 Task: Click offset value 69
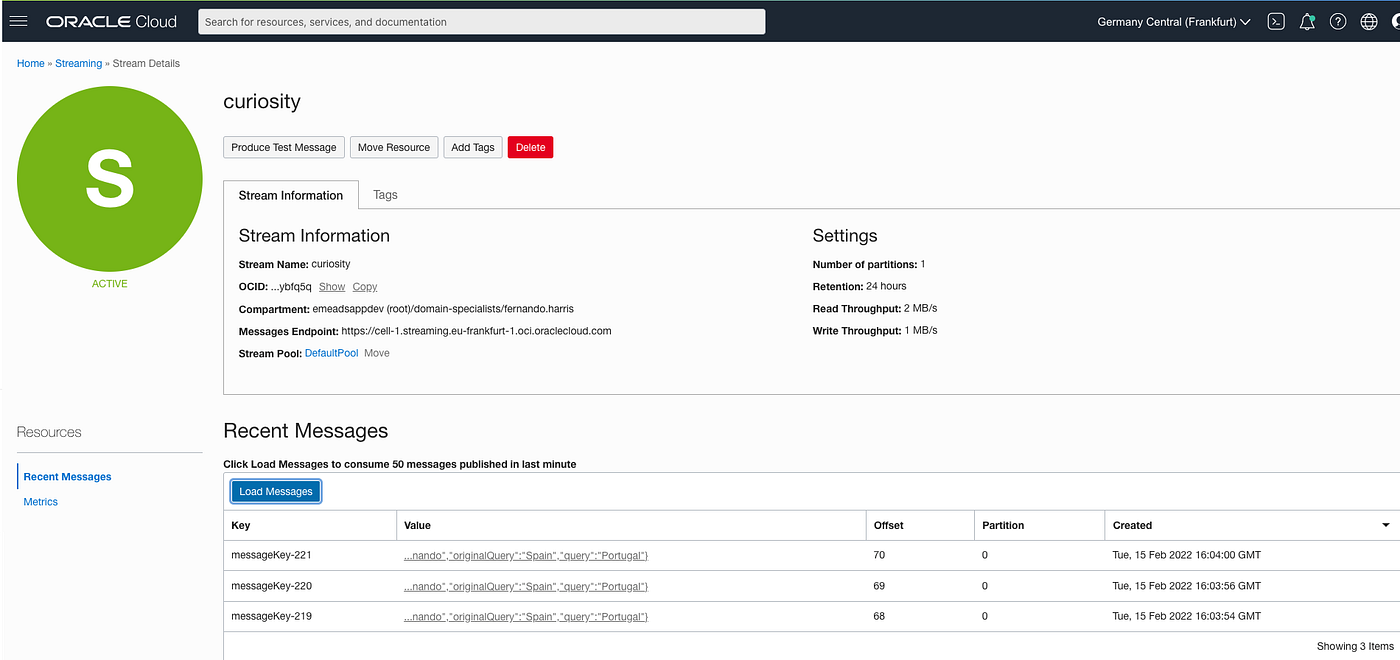point(879,586)
